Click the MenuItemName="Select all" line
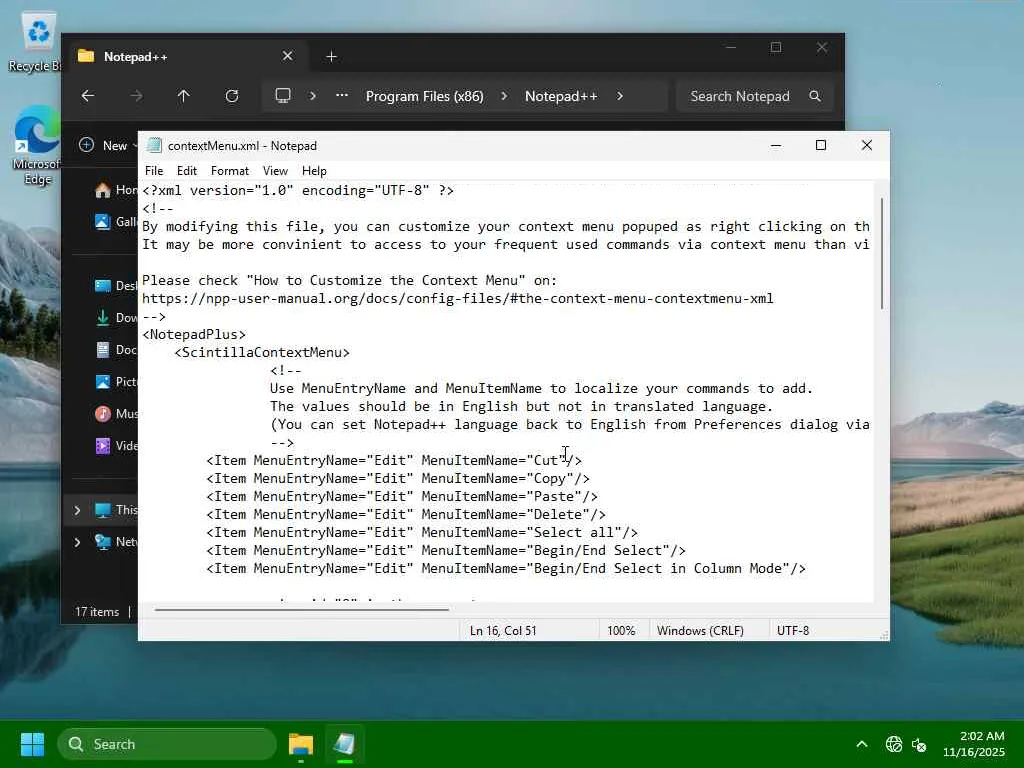This screenshot has height=768, width=1024. coord(422,533)
